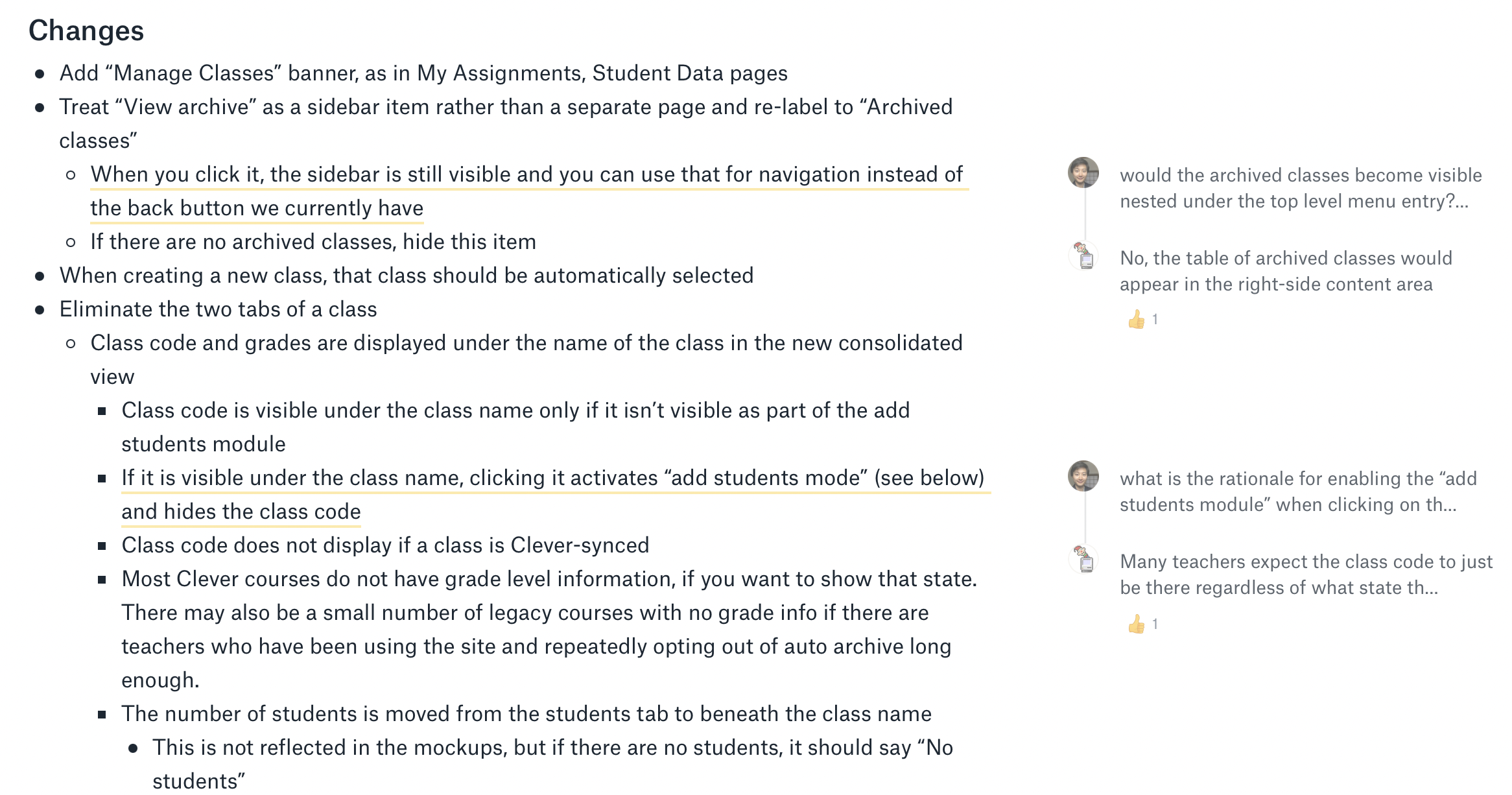Click "The number of students is moved" line
The width and height of the screenshot is (1512, 795).
[x=526, y=714]
